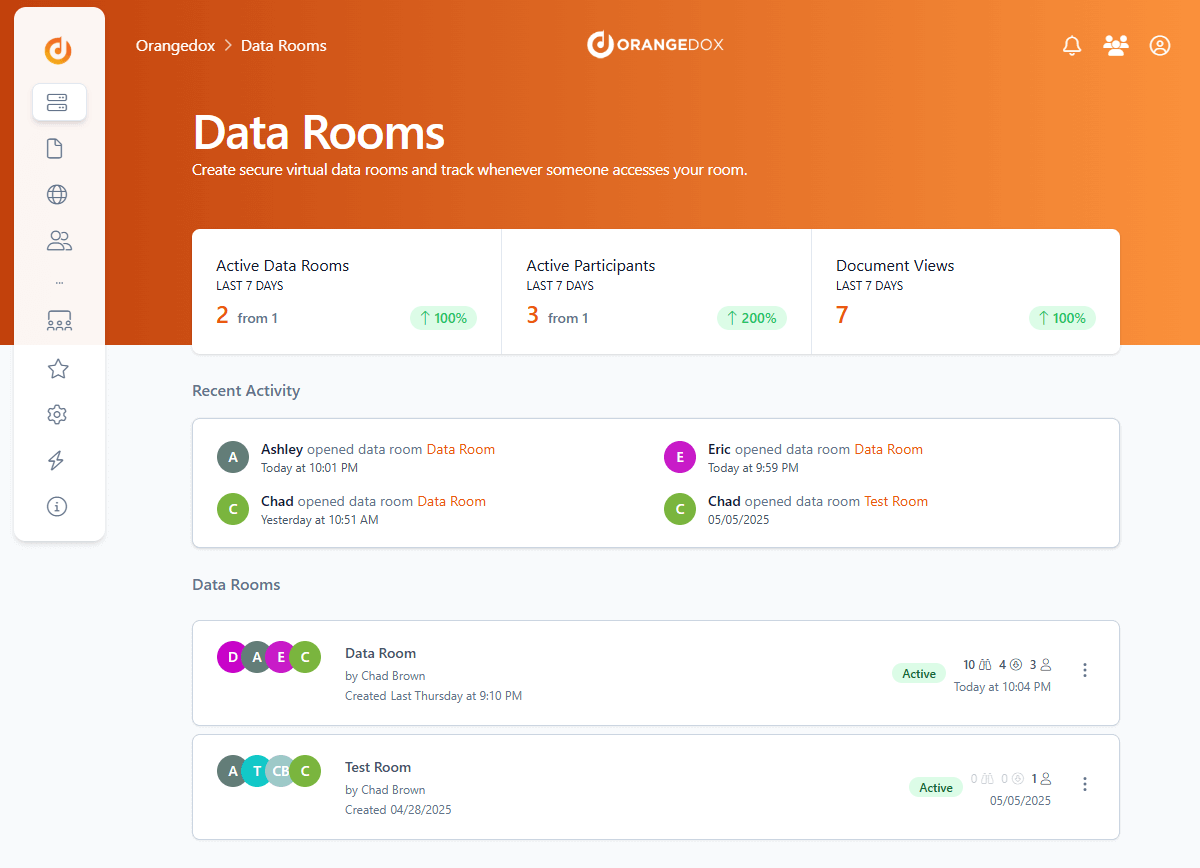Click the E avatar in Data Room row
1200x868 pixels.
(279, 657)
